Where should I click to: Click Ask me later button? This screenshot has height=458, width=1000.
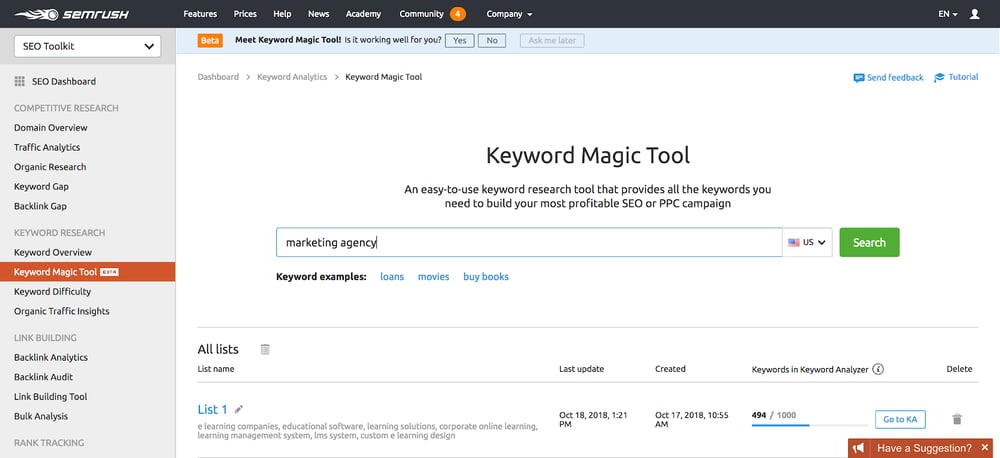pos(552,41)
